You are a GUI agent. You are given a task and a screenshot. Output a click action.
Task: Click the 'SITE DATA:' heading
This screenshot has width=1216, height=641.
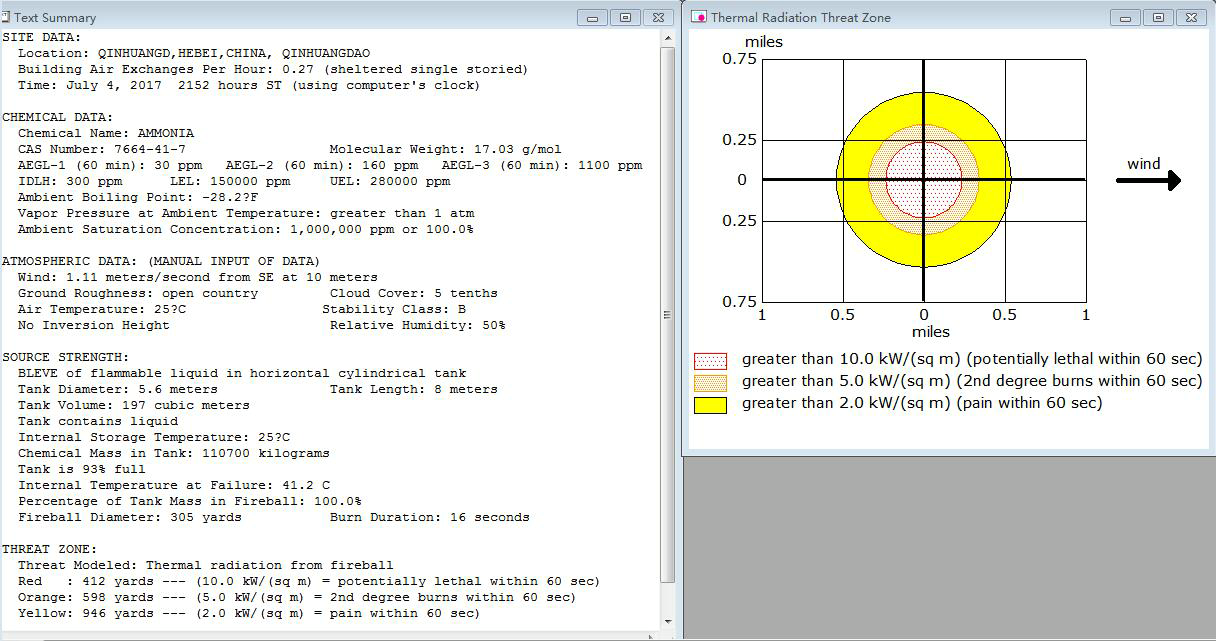[42, 37]
